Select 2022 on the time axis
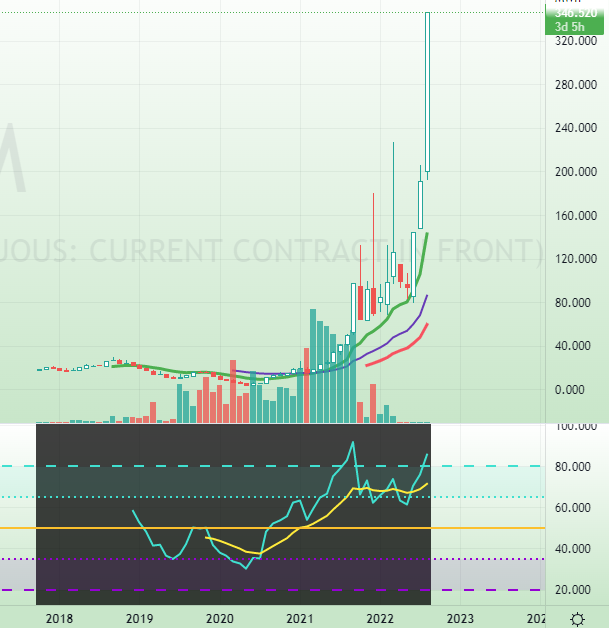Screen dimensions: 609x628 coord(380,619)
